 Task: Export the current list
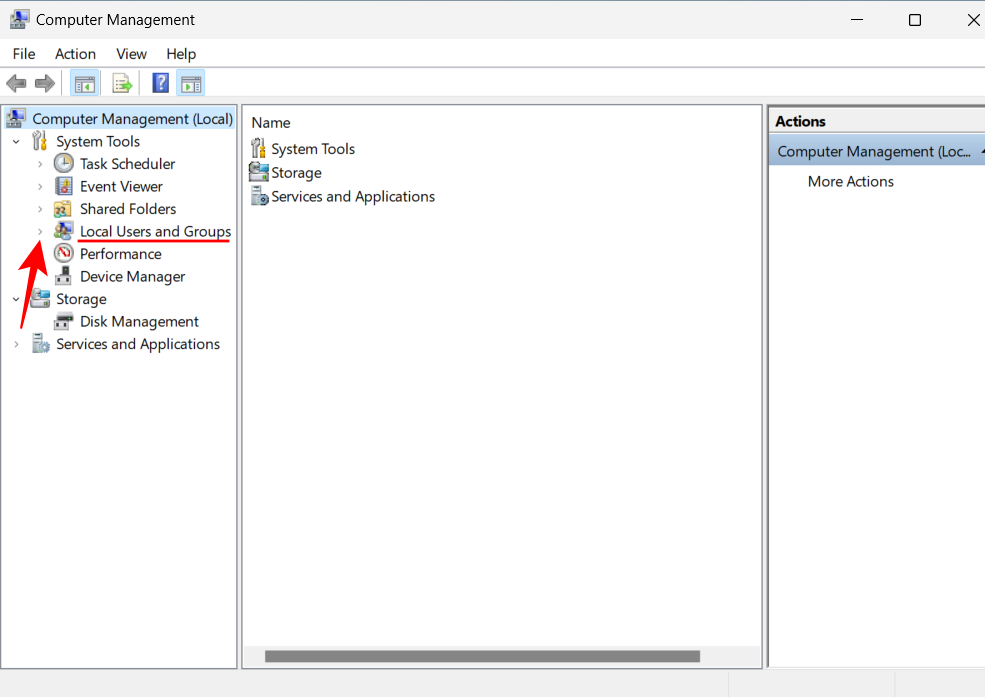click(x=122, y=83)
